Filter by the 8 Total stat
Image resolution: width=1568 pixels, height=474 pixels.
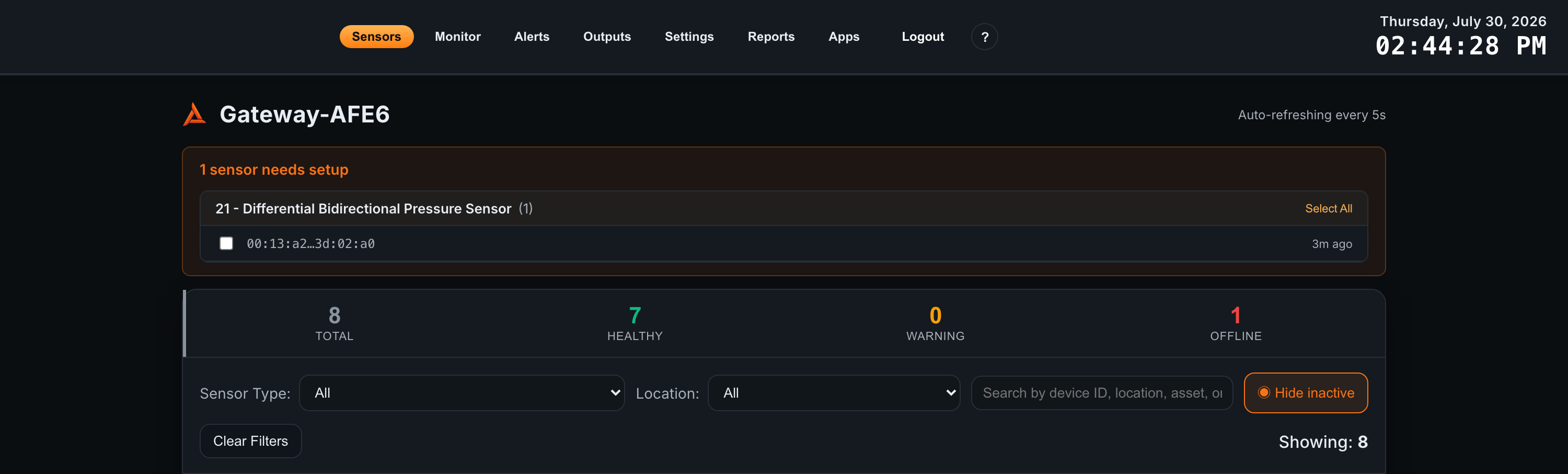pos(334,323)
